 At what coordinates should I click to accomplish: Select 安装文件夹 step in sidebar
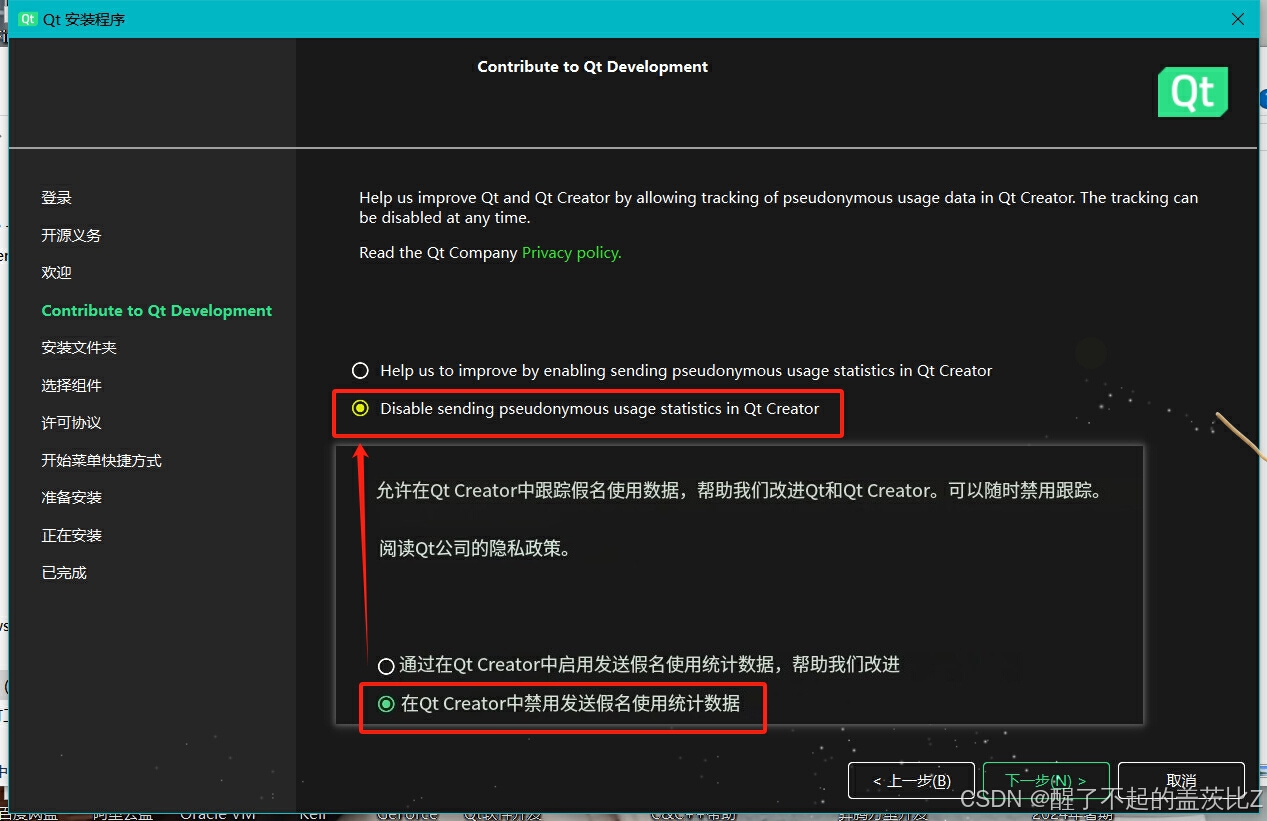(x=79, y=348)
